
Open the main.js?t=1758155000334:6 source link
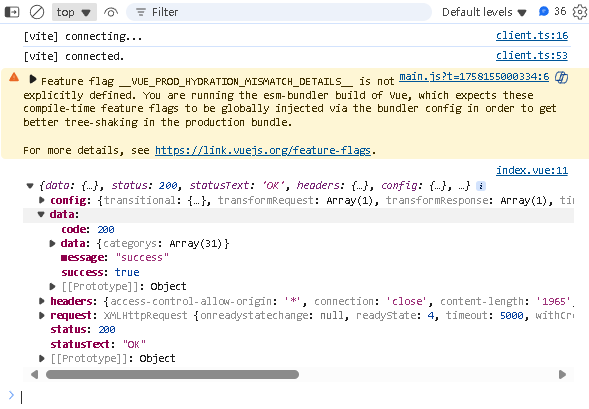click(474, 77)
